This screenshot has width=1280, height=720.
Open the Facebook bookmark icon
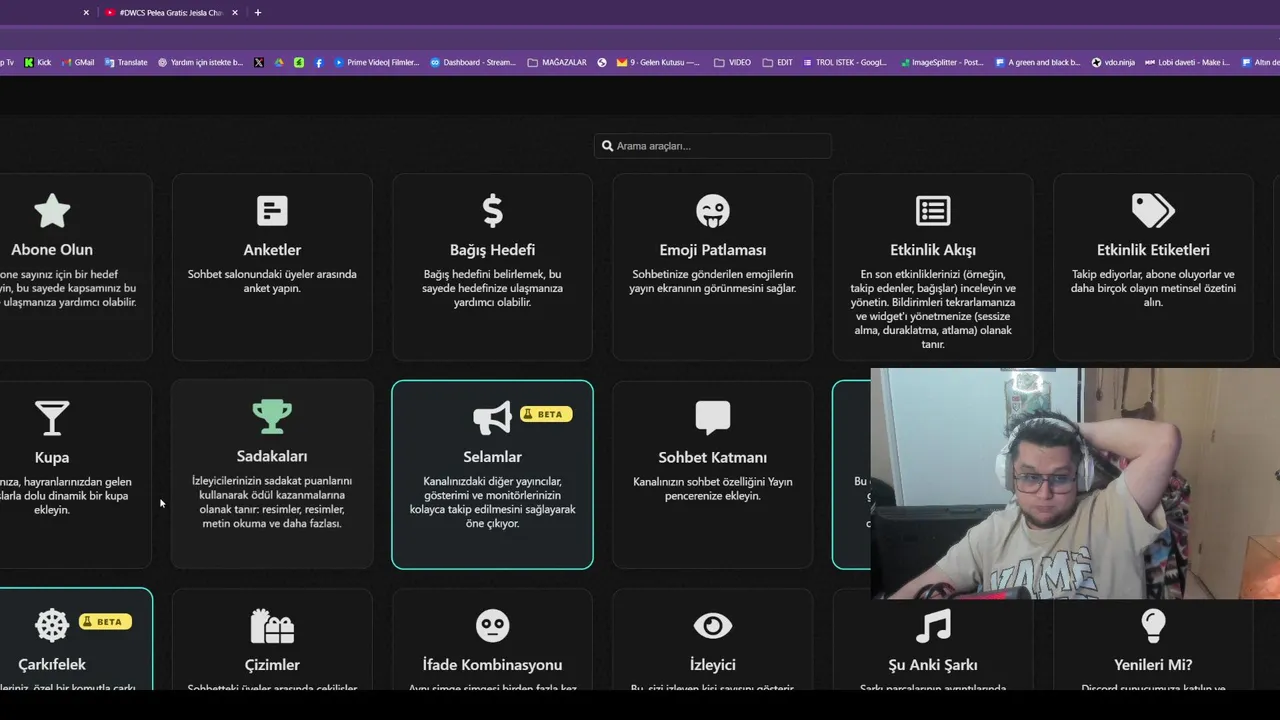[319, 62]
